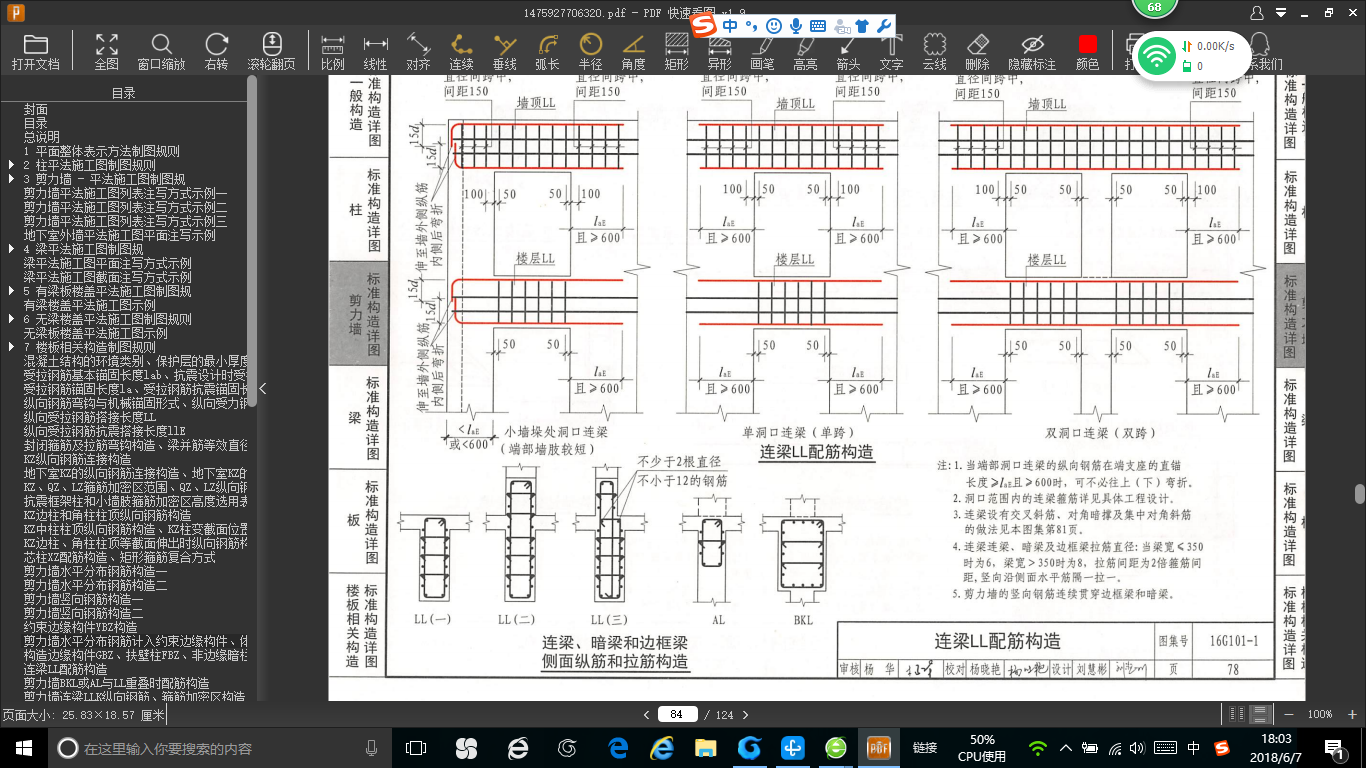
Task: Jump to 1 平面整体表示方法制图规则
Action: [x=101, y=151]
